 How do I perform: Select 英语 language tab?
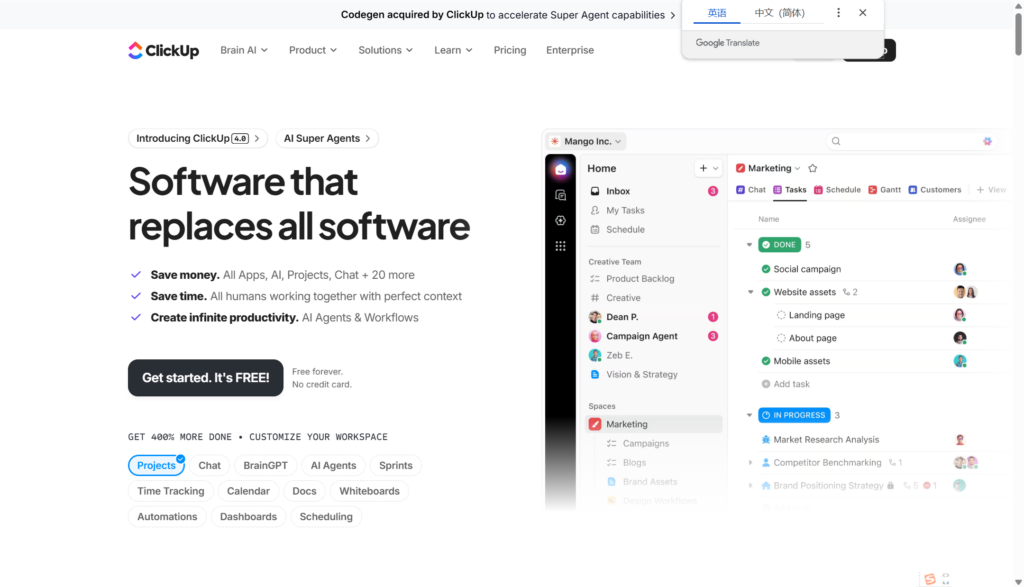[x=716, y=13]
